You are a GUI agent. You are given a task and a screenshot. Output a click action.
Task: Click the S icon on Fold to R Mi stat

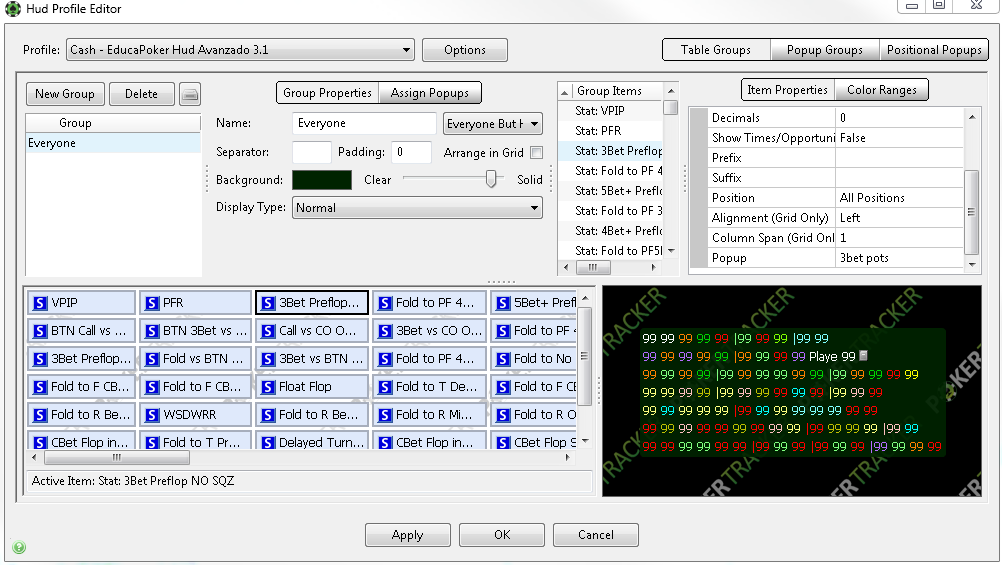[385, 415]
